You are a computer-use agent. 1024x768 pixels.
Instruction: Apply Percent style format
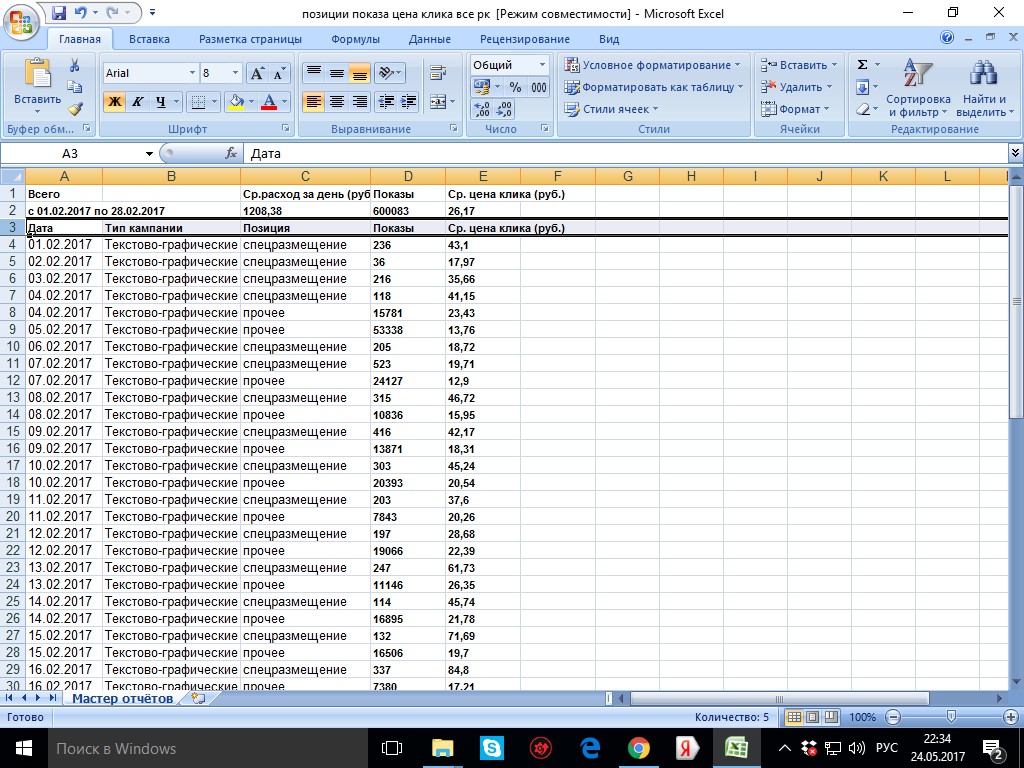pyautogui.click(x=515, y=87)
